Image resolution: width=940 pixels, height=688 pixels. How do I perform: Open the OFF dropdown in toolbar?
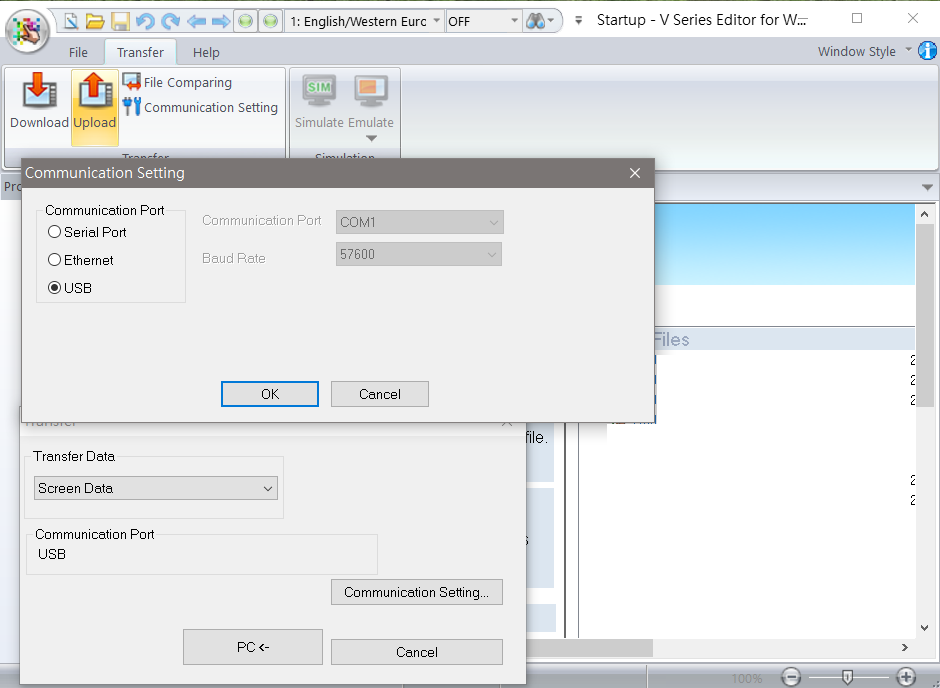coord(484,21)
